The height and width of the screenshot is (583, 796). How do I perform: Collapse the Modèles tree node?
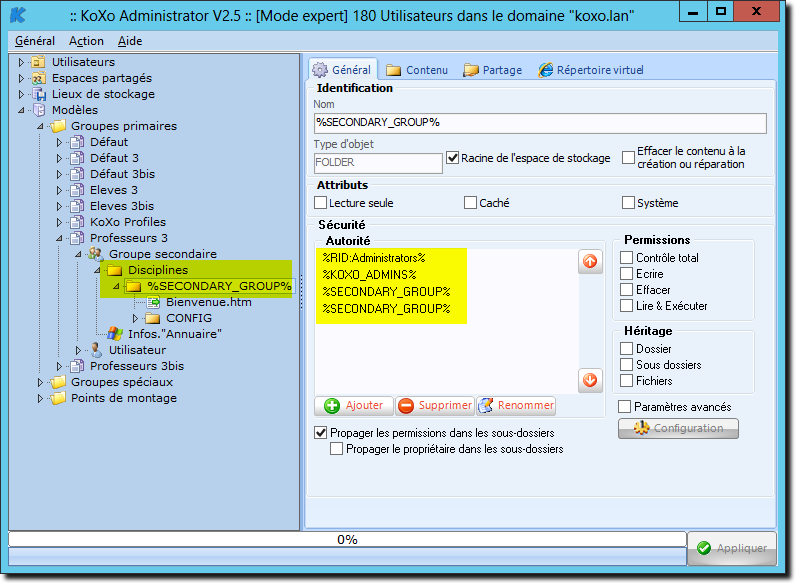21,110
